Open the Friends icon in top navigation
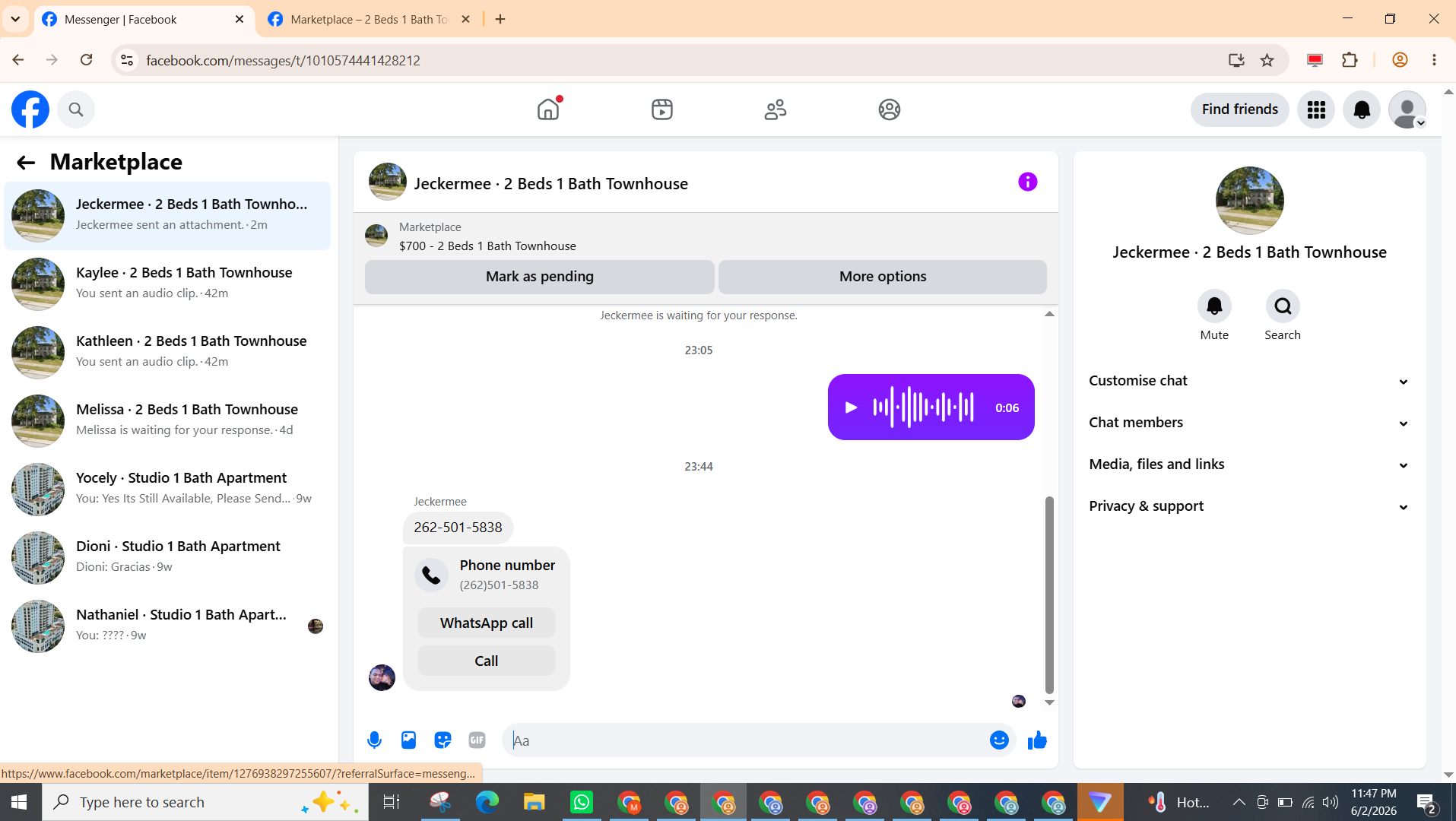 pyautogui.click(x=776, y=109)
